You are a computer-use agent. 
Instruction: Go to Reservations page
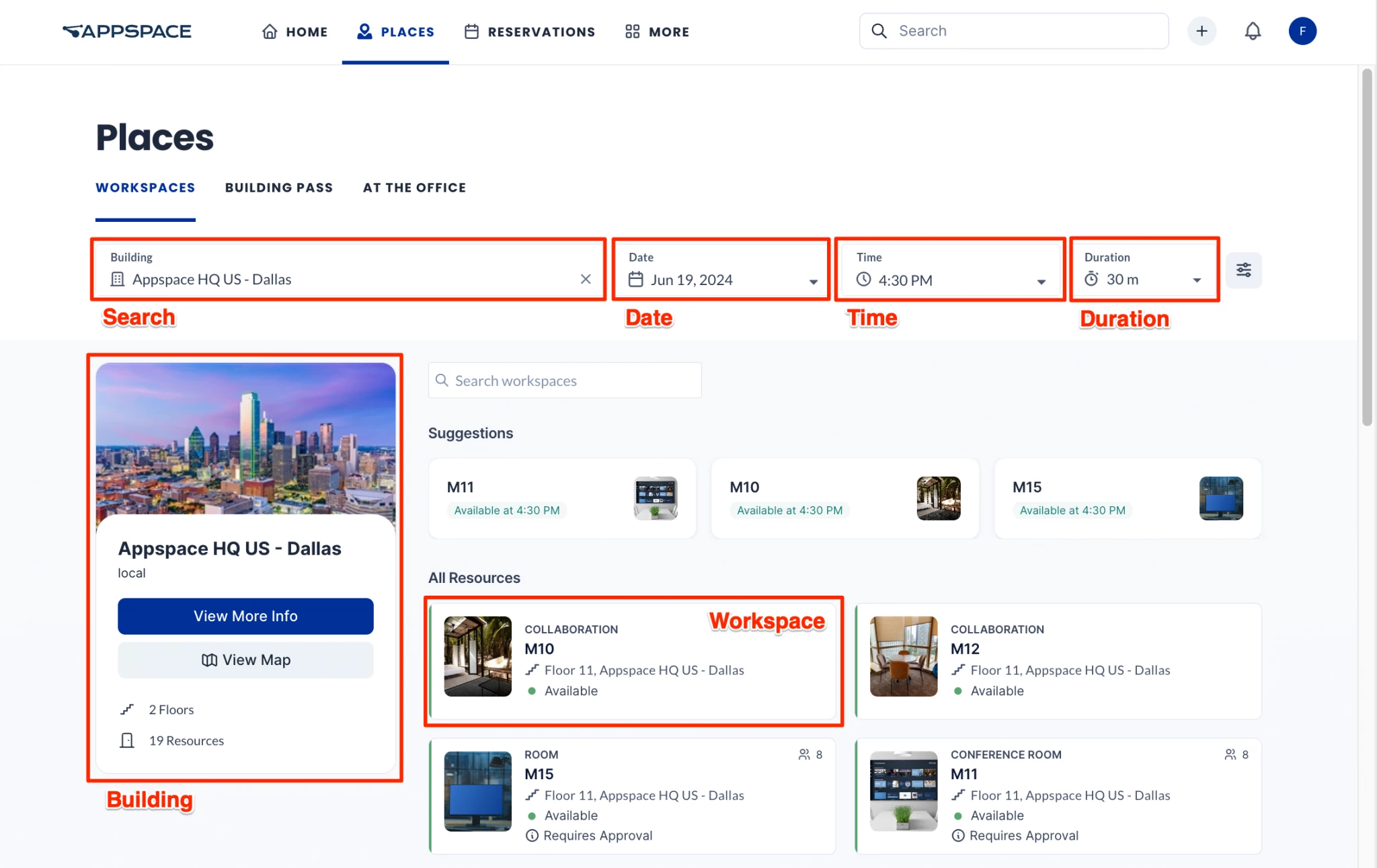tap(530, 32)
